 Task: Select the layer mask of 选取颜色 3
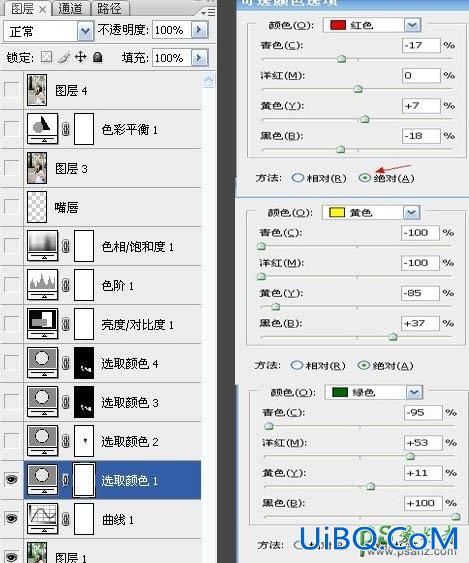click(x=84, y=402)
